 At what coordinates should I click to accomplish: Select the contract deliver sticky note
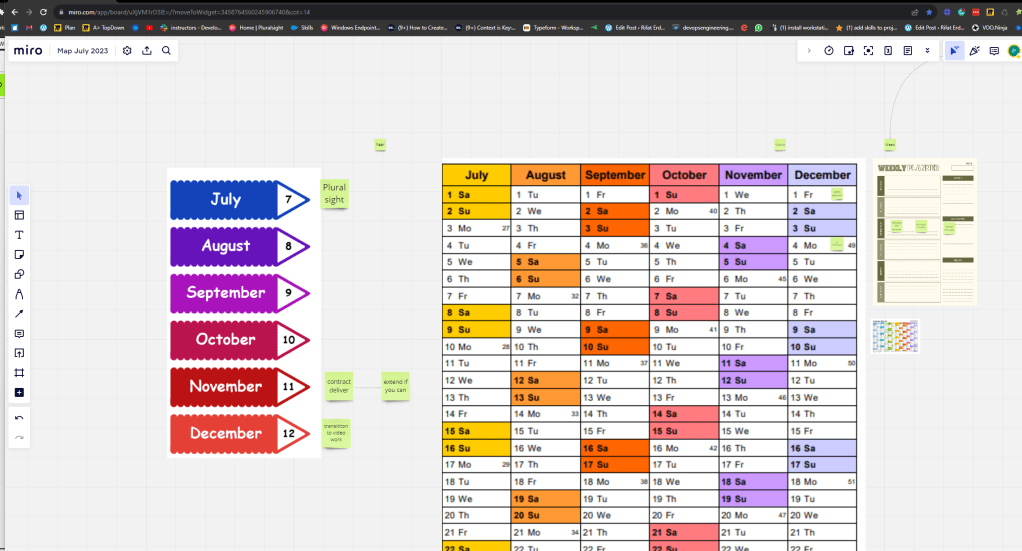coord(339,386)
